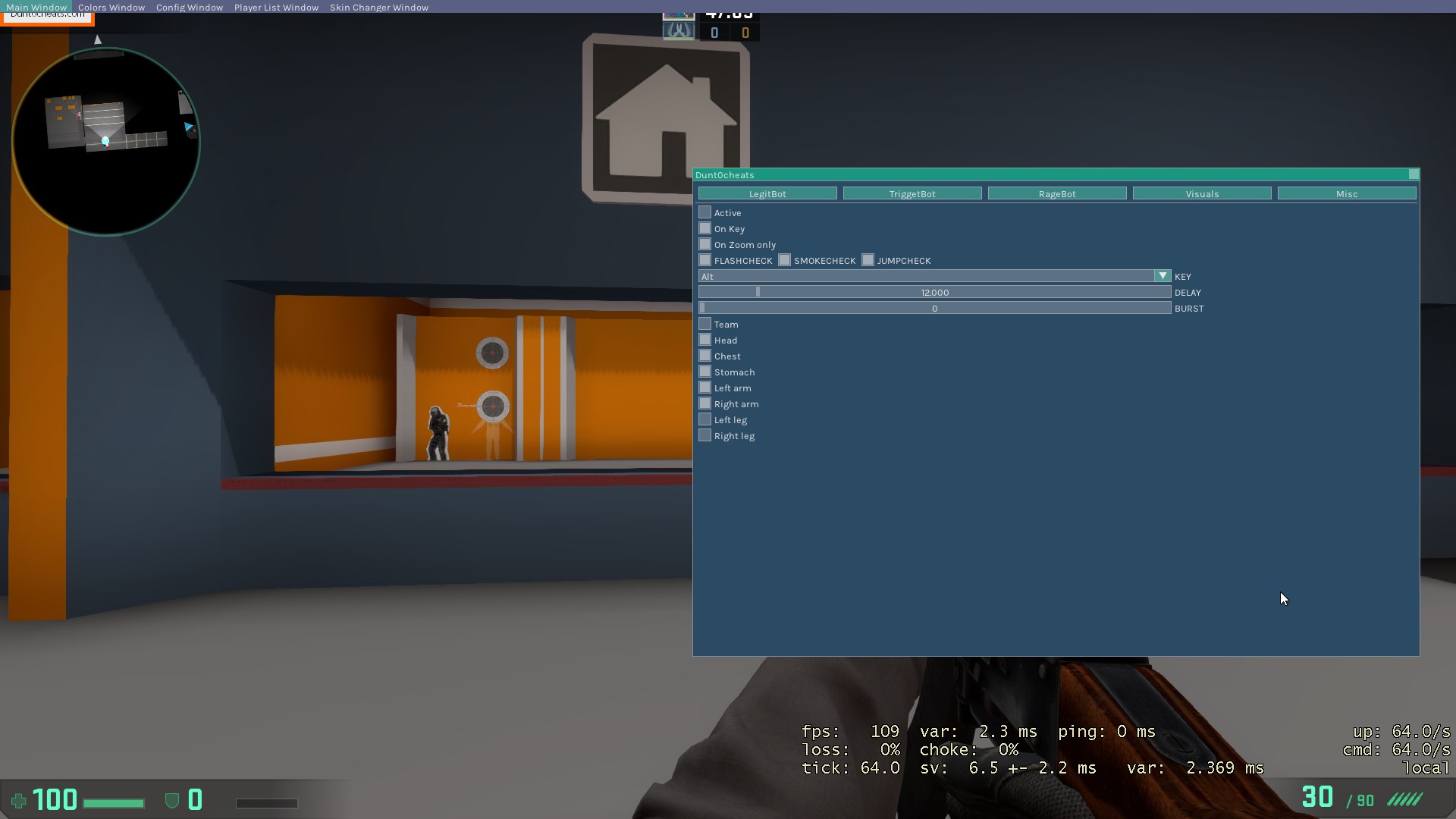Toggle the On Zoom only checkbox
This screenshot has width=1456, height=819.
click(705, 245)
